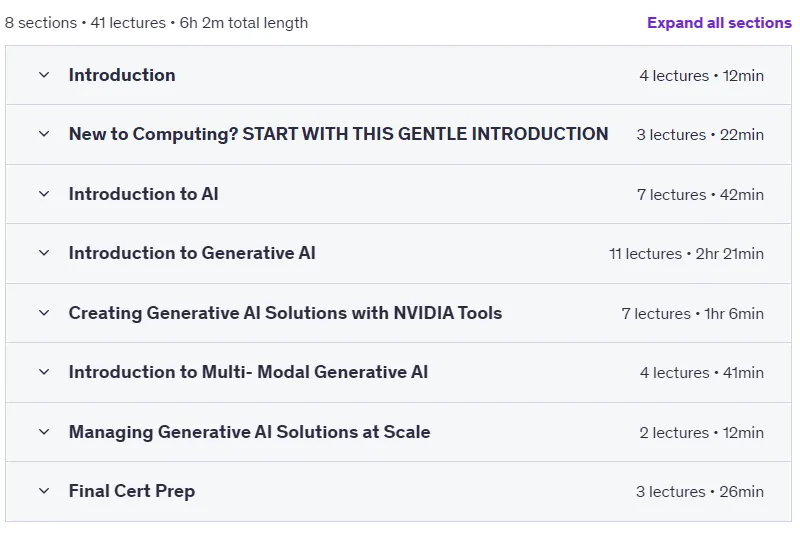
Task: Expand the Introduction section chevron
Action: click(x=44, y=75)
